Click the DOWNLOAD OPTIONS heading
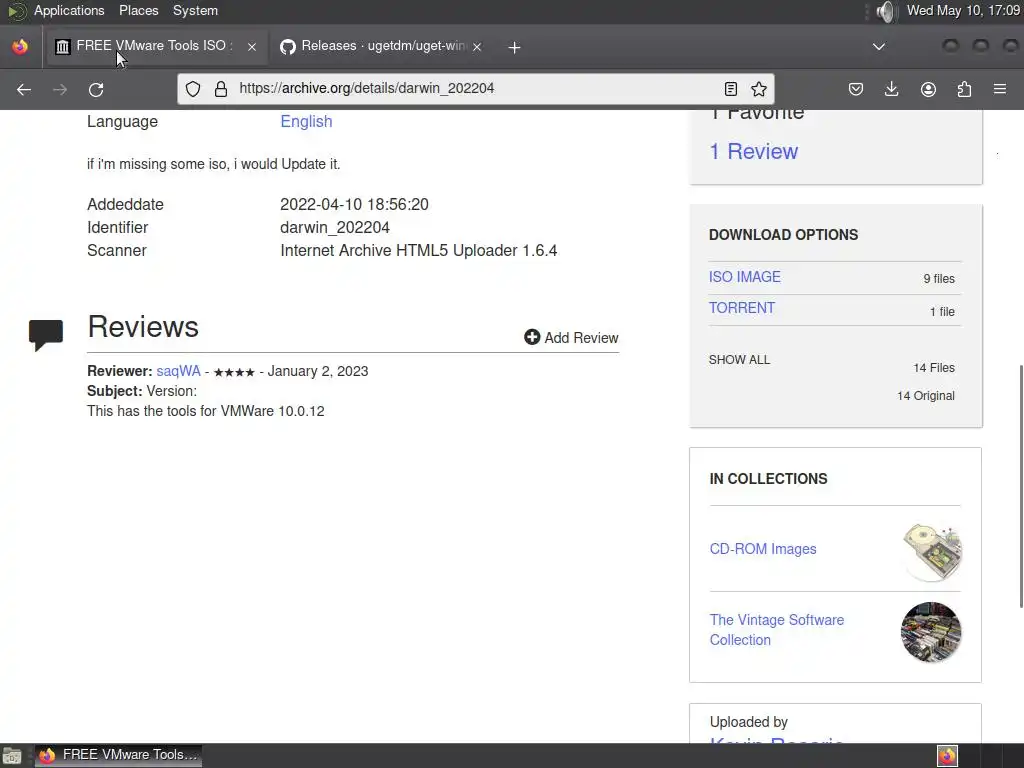 pyautogui.click(x=784, y=235)
